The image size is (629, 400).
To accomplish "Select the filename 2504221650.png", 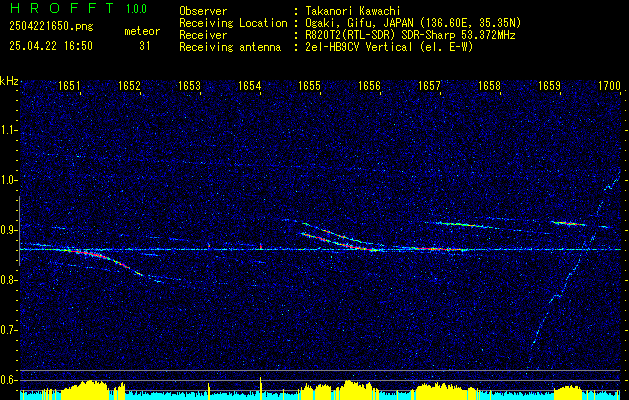I will [x=51, y=26].
